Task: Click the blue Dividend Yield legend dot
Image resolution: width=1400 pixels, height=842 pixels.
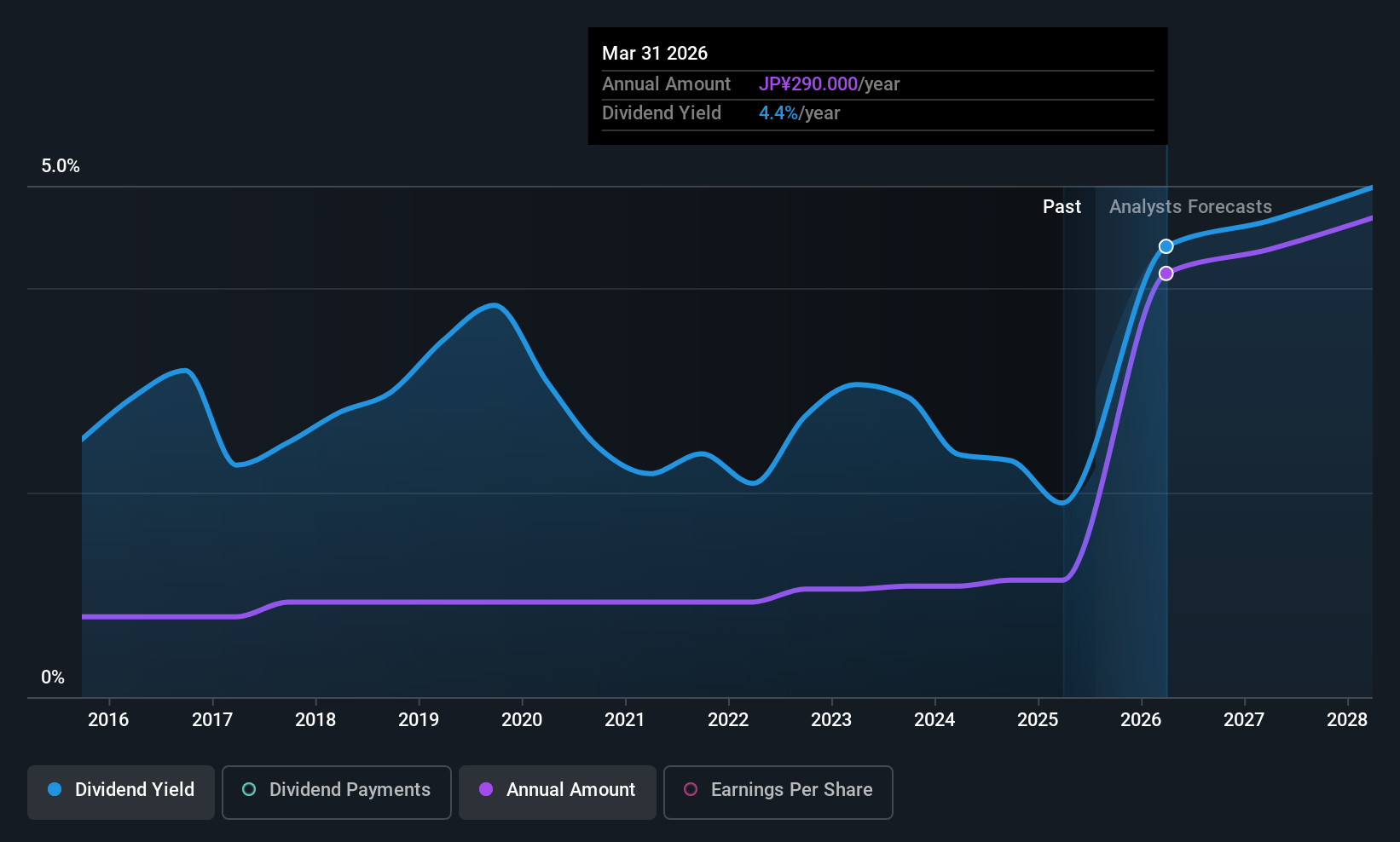Action: click(x=55, y=789)
